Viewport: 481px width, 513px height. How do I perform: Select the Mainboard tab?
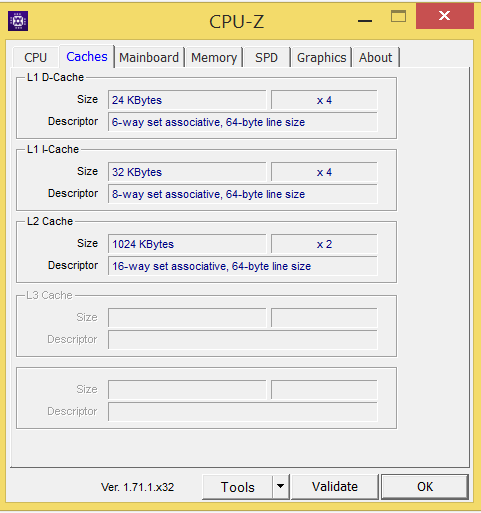149,58
